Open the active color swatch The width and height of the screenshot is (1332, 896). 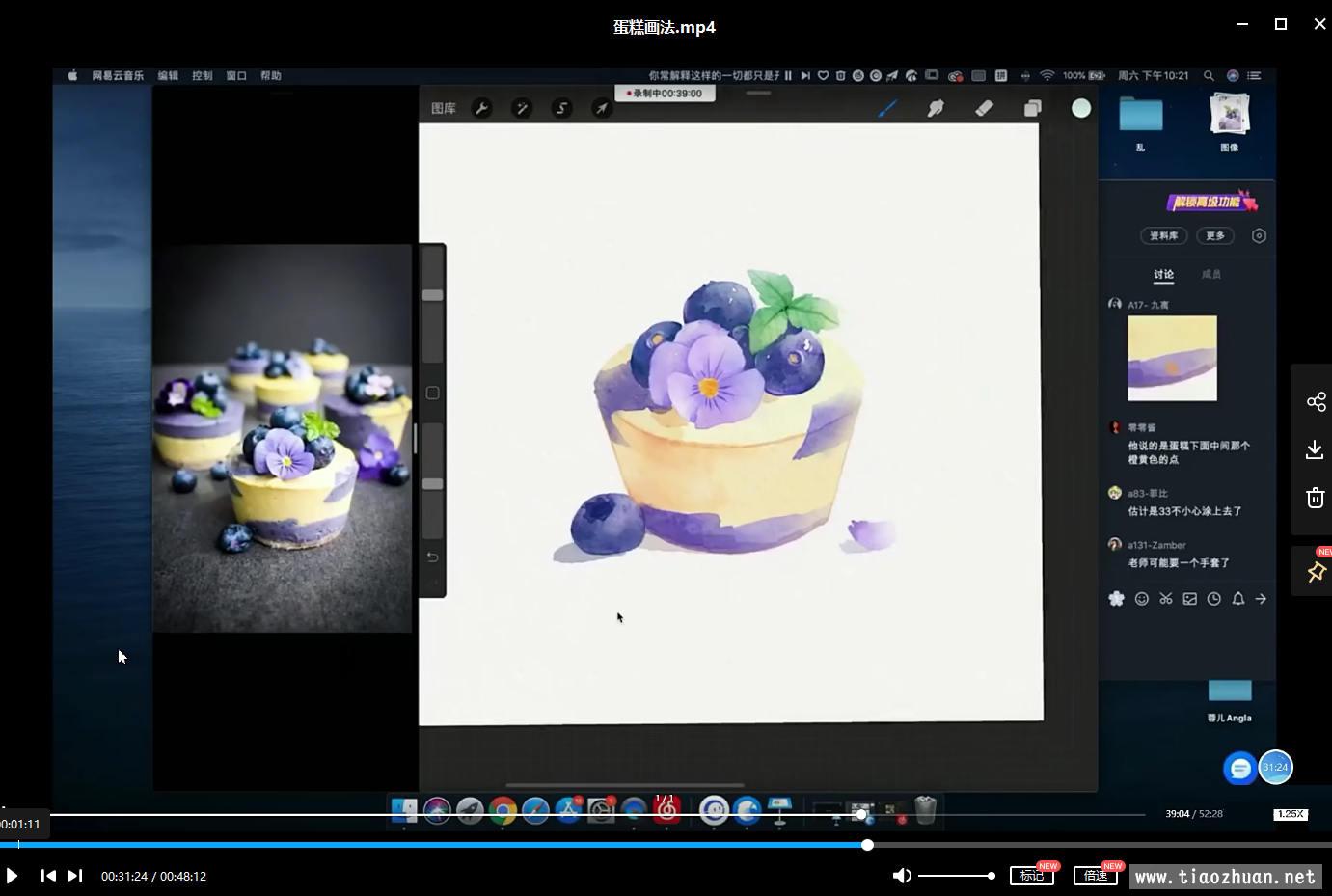click(x=1081, y=108)
